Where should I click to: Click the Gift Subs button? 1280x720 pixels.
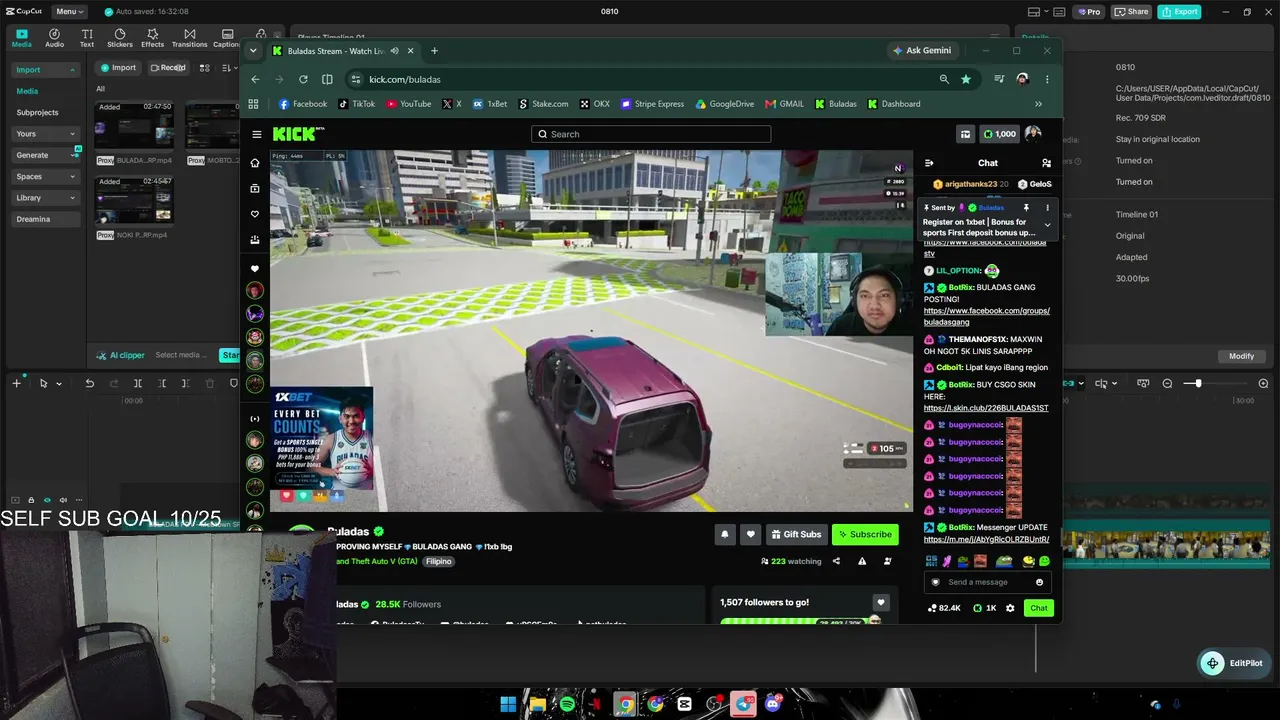[796, 535]
